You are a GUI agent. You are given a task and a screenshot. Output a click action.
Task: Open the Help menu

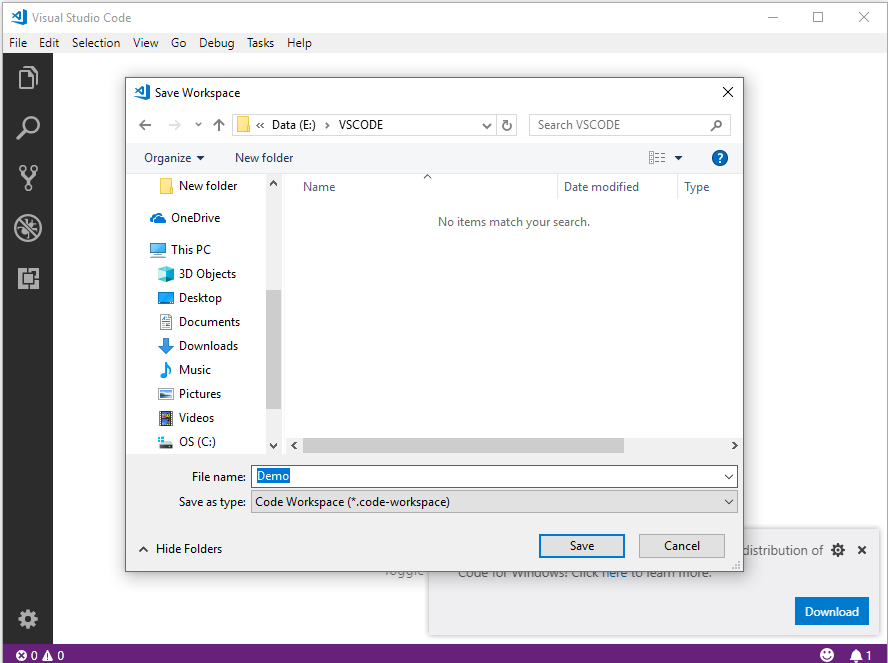click(299, 43)
